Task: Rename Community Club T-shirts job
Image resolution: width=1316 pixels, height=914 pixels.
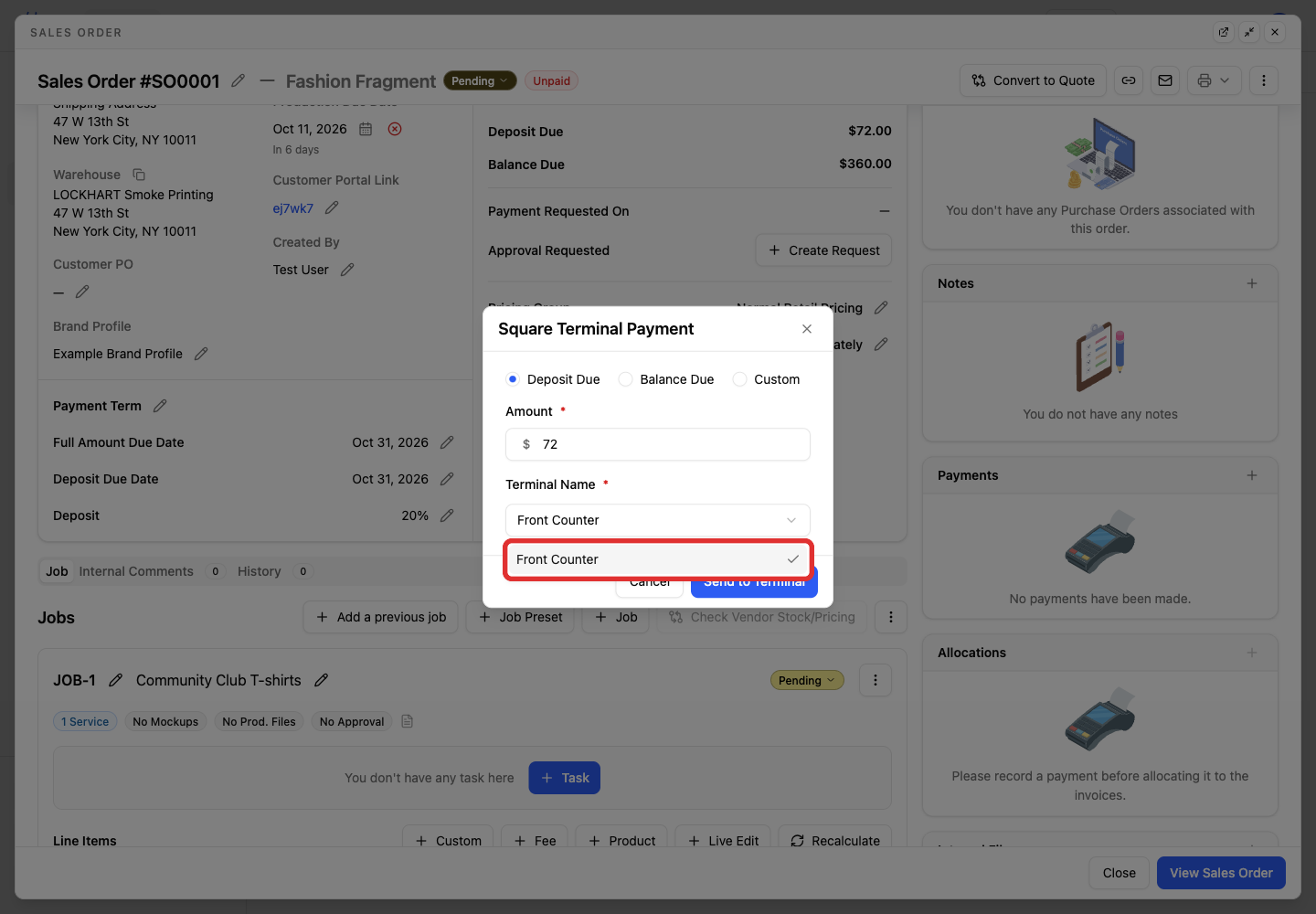Action: tap(321, 680)
